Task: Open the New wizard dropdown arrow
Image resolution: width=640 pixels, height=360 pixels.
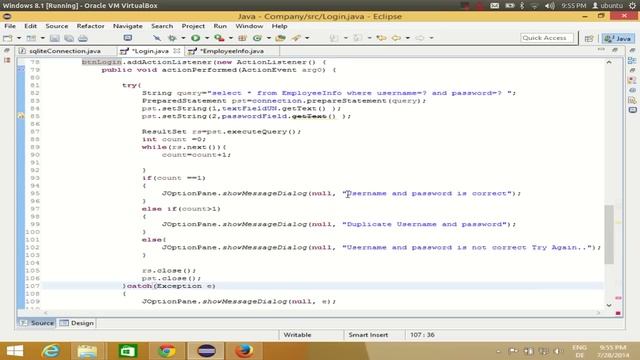Action: point(19,38)
